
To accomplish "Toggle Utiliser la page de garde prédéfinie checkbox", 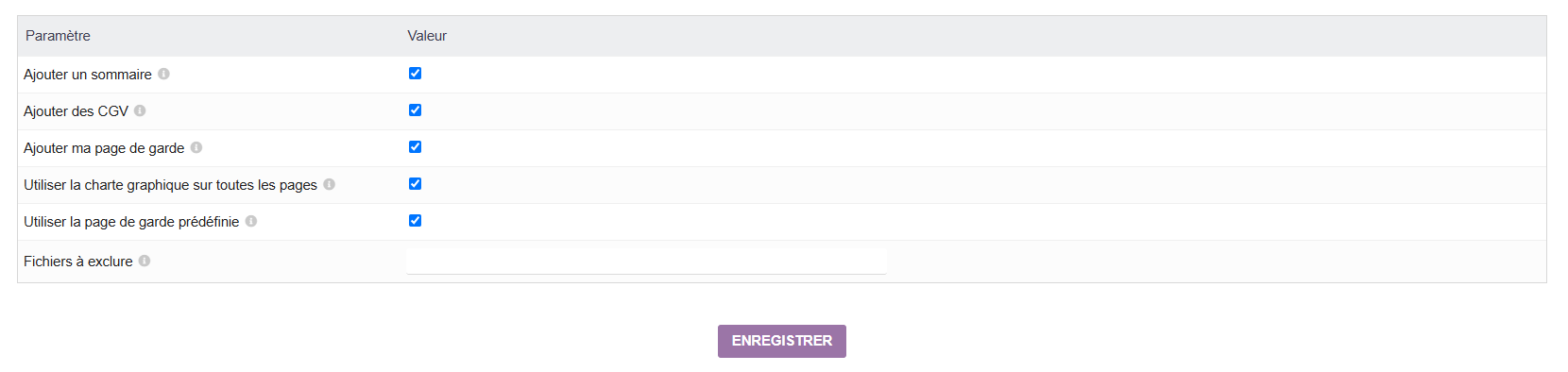I will point(415,220).
